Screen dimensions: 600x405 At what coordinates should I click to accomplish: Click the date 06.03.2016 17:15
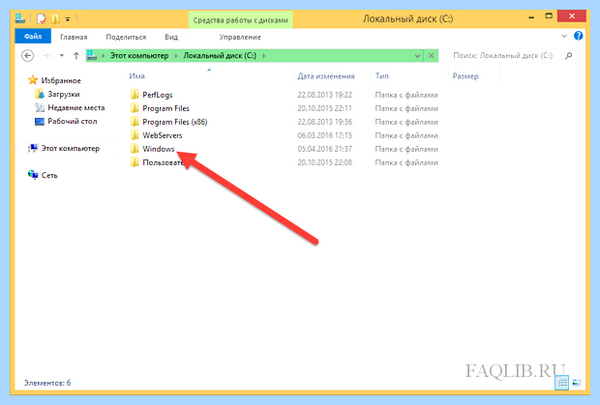coord(324,135)
